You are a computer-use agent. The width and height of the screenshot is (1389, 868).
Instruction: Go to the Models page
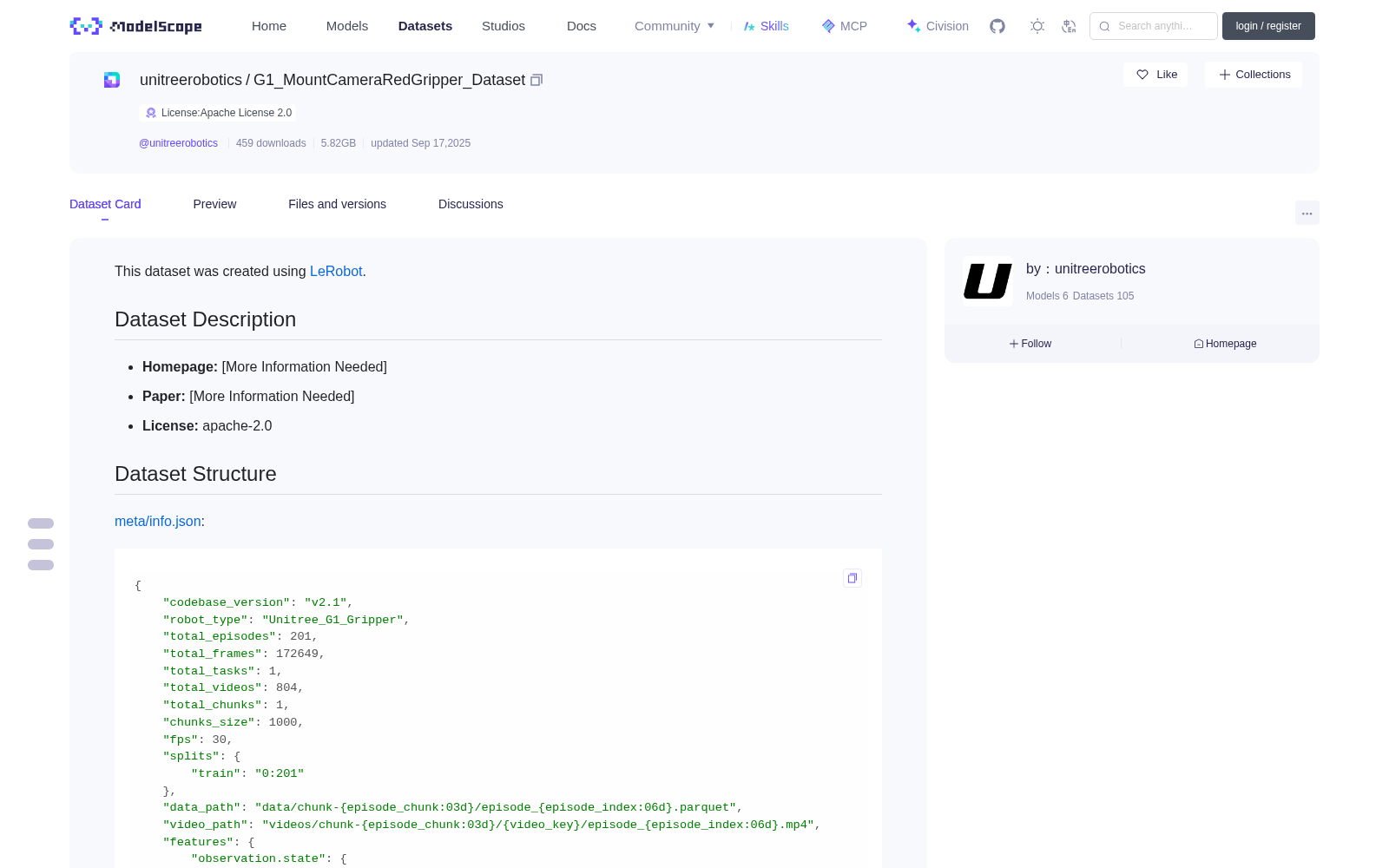tap(347, 26)
